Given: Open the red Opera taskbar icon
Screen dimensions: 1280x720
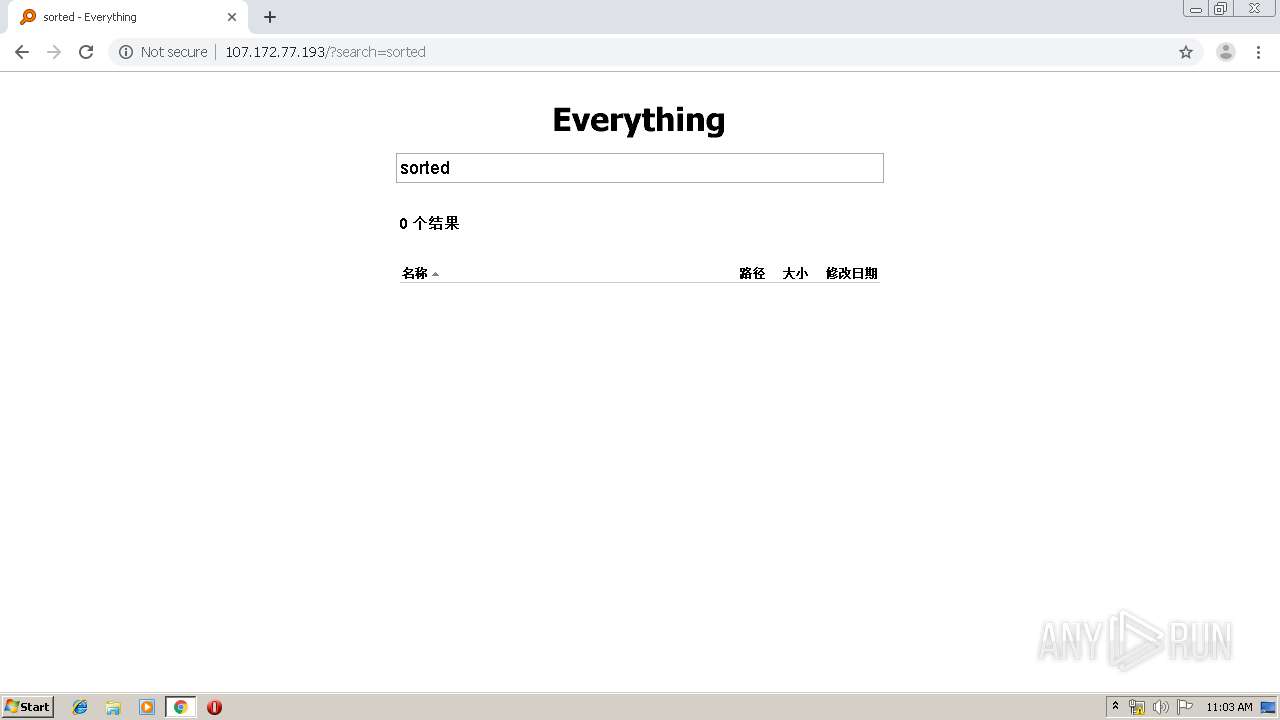Looking at the screenshot, I should pyautogui.click(x=214, y=707).
